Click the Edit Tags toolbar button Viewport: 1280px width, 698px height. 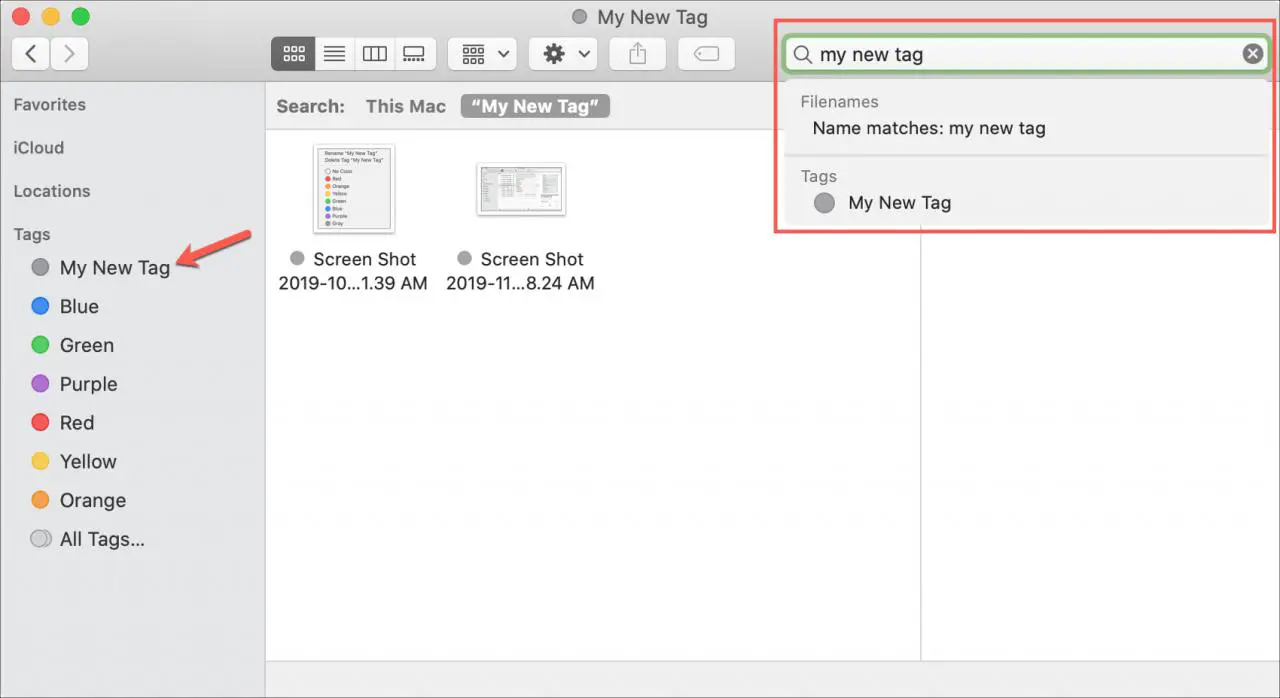coord(706,54)
